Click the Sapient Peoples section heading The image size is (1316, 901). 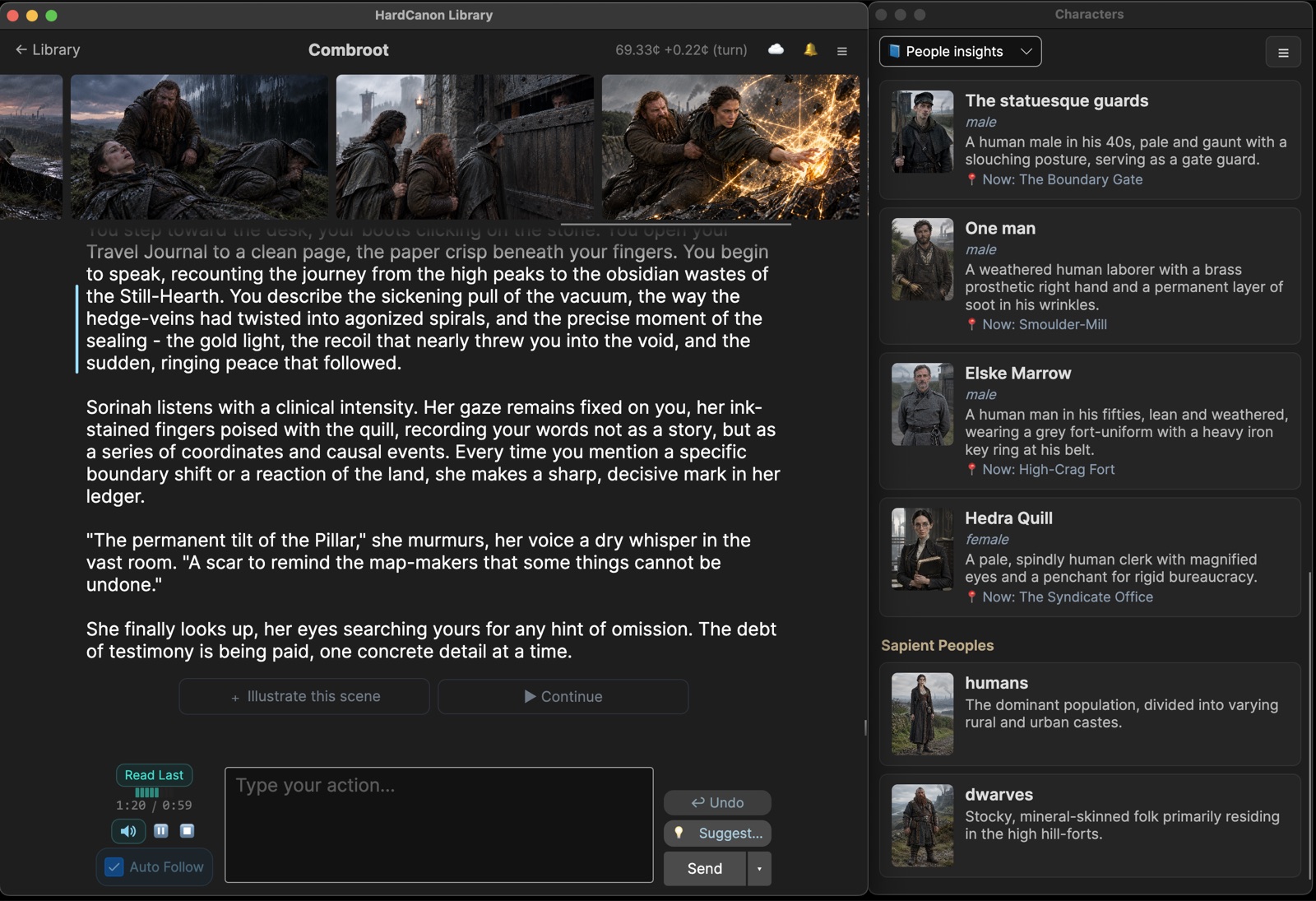pos(937,645)
